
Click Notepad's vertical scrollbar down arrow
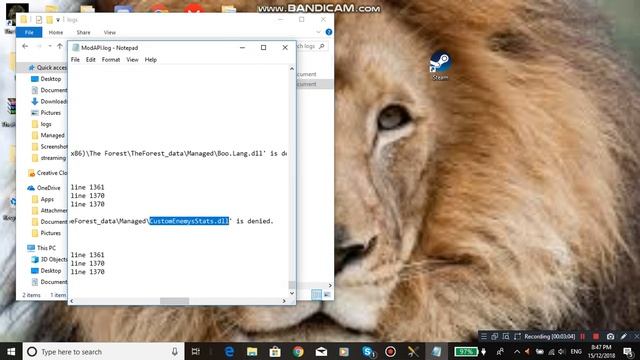[292, 293]
